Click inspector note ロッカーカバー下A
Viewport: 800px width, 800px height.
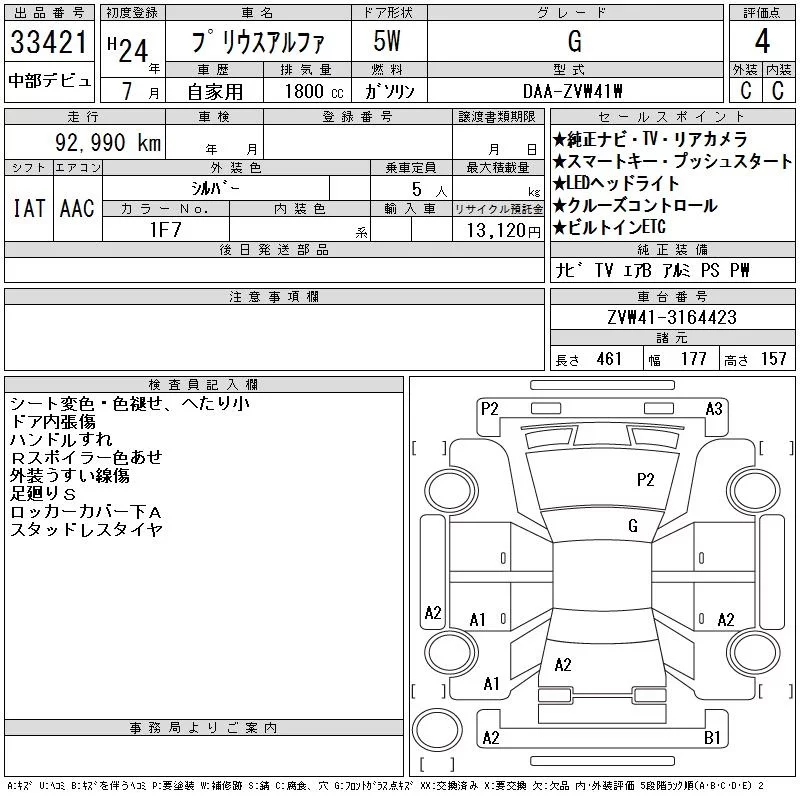(86, 511)
